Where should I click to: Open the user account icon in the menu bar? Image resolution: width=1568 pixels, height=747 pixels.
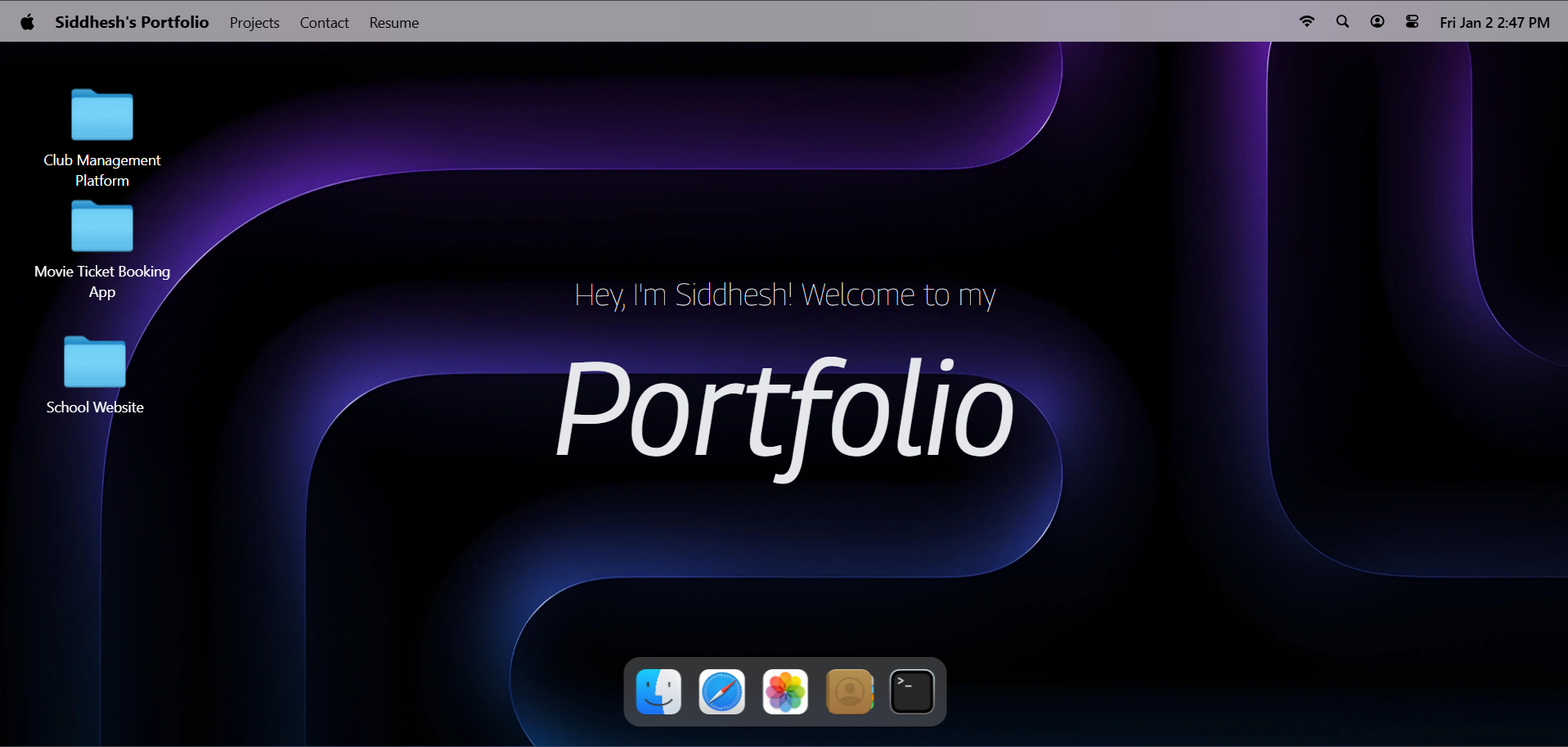(1377, 21)
